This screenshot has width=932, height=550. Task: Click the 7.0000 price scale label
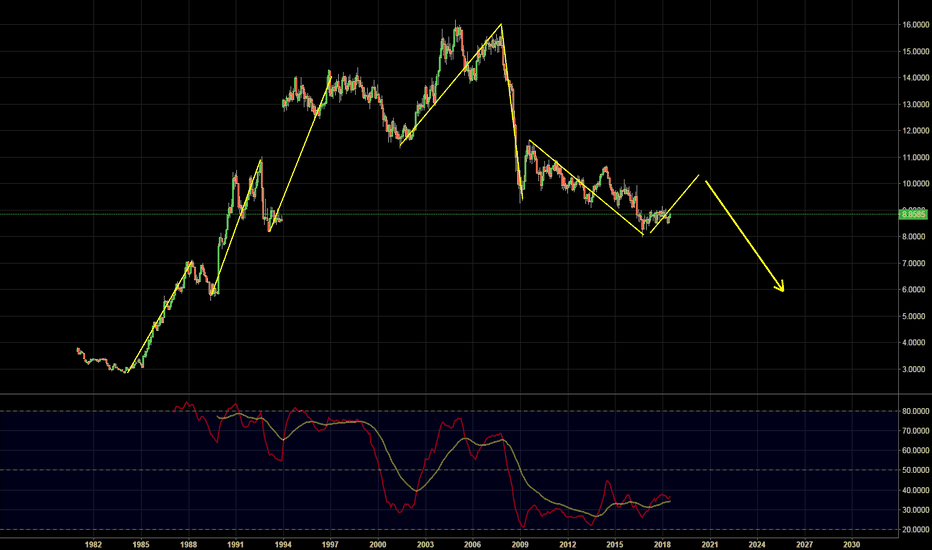click(915, 263)
